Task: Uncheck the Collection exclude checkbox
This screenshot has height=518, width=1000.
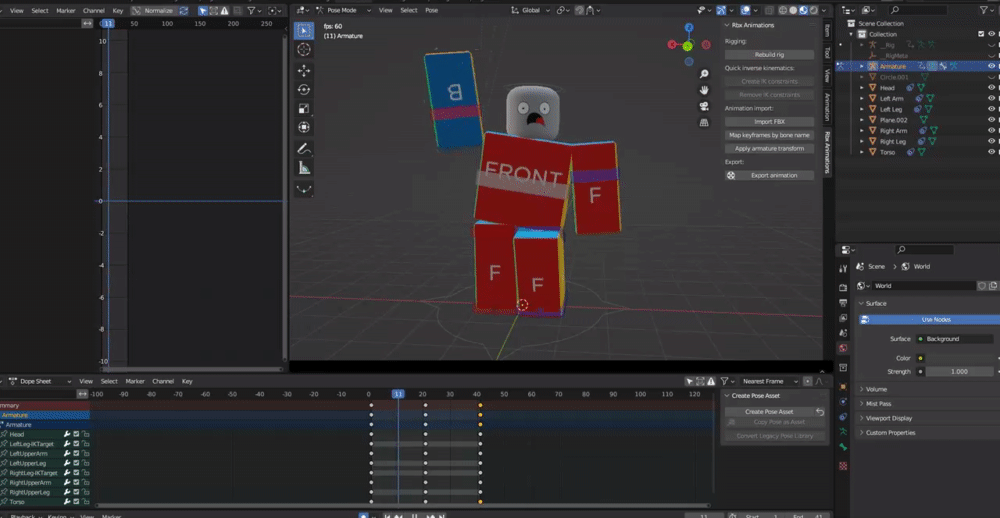Action: (982, 34)
